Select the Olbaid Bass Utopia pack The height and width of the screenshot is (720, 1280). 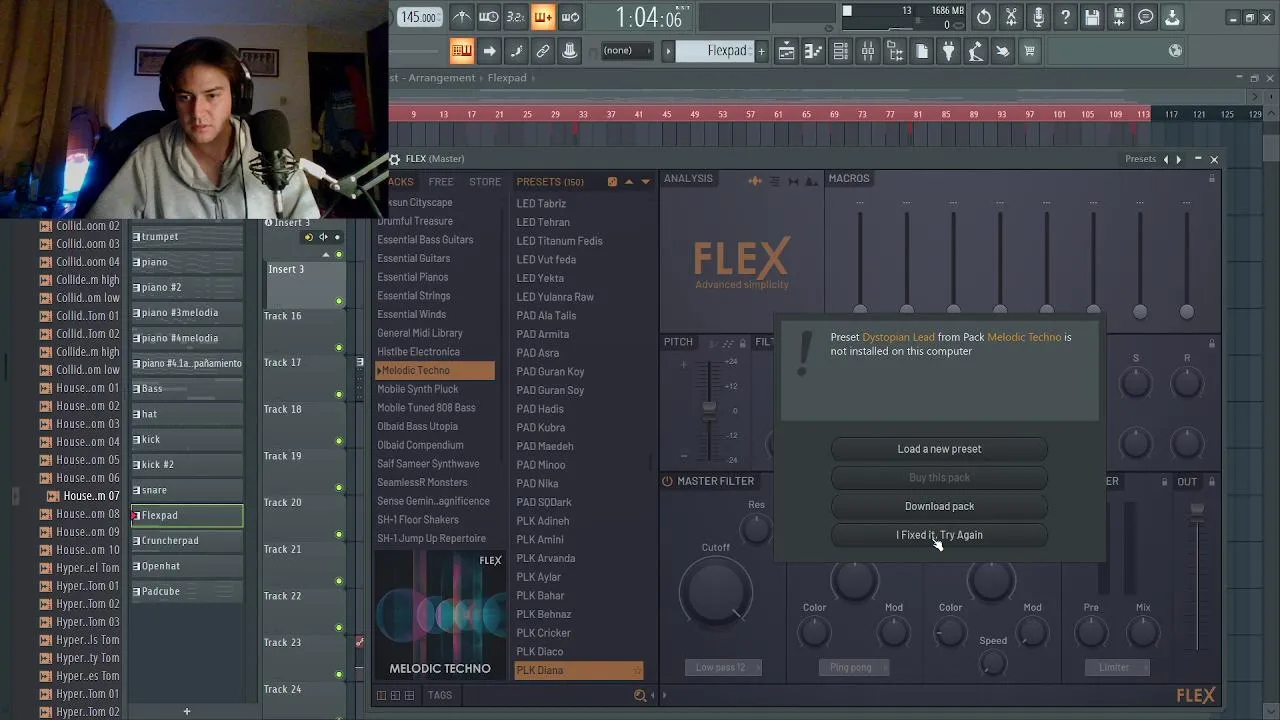[x=417, y=426]
